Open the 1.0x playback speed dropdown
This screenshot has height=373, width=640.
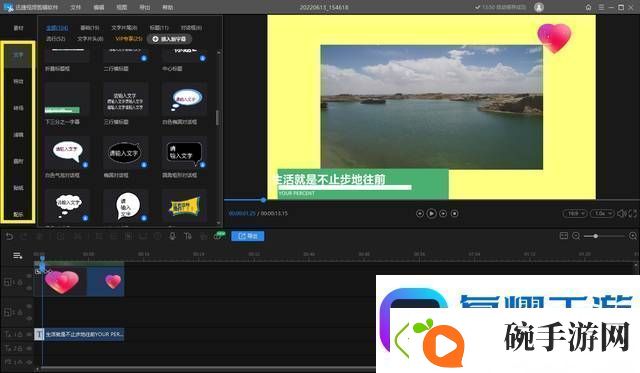[x=602, y=213]
